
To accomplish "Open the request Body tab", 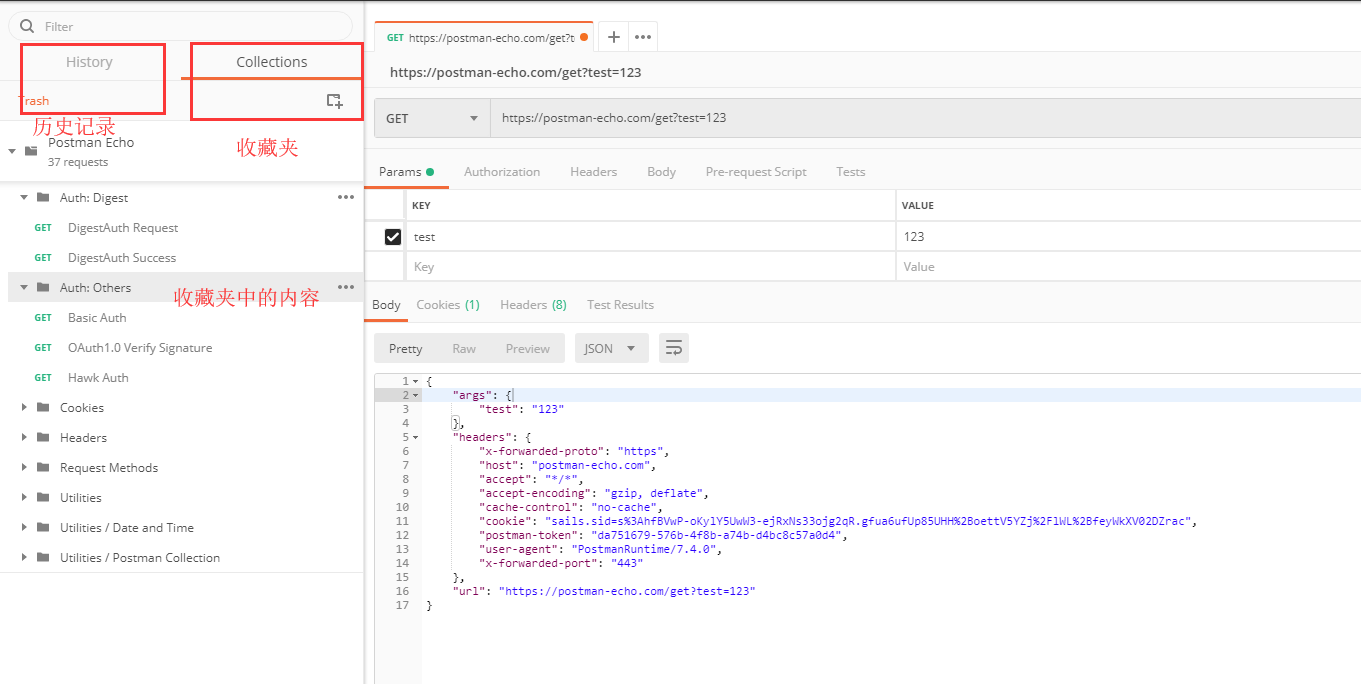I will click(x=662, y=172).
